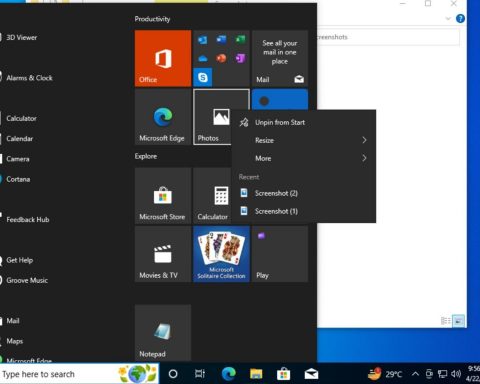Maximize the File Explorer window

click(428, 3)
